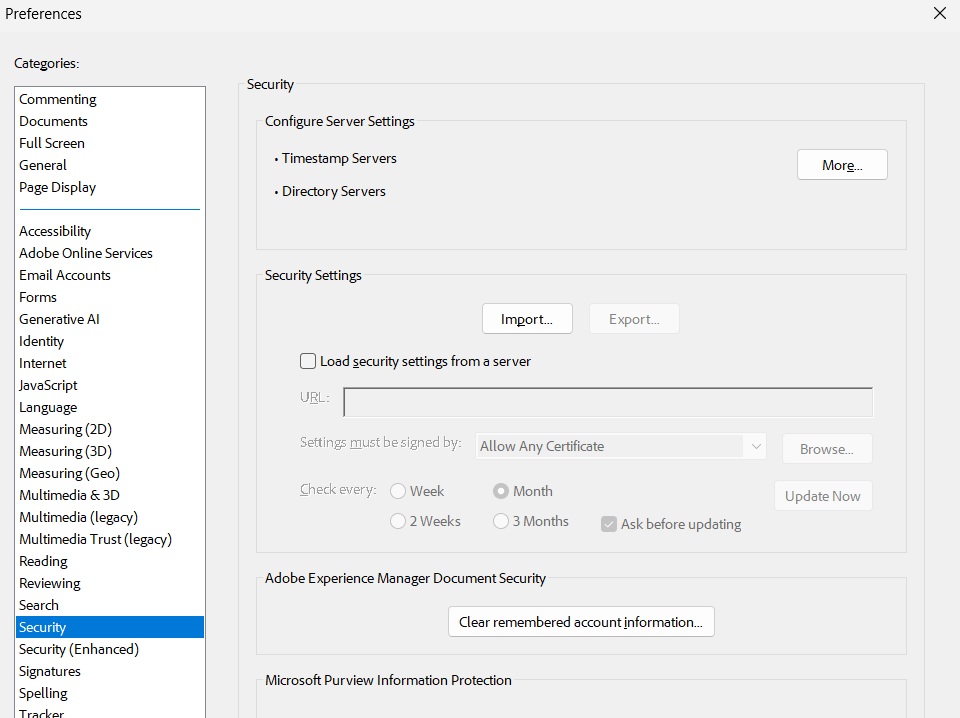960x718 pixels.
Task: Click the Update Now button
Action: pos(823,496)
